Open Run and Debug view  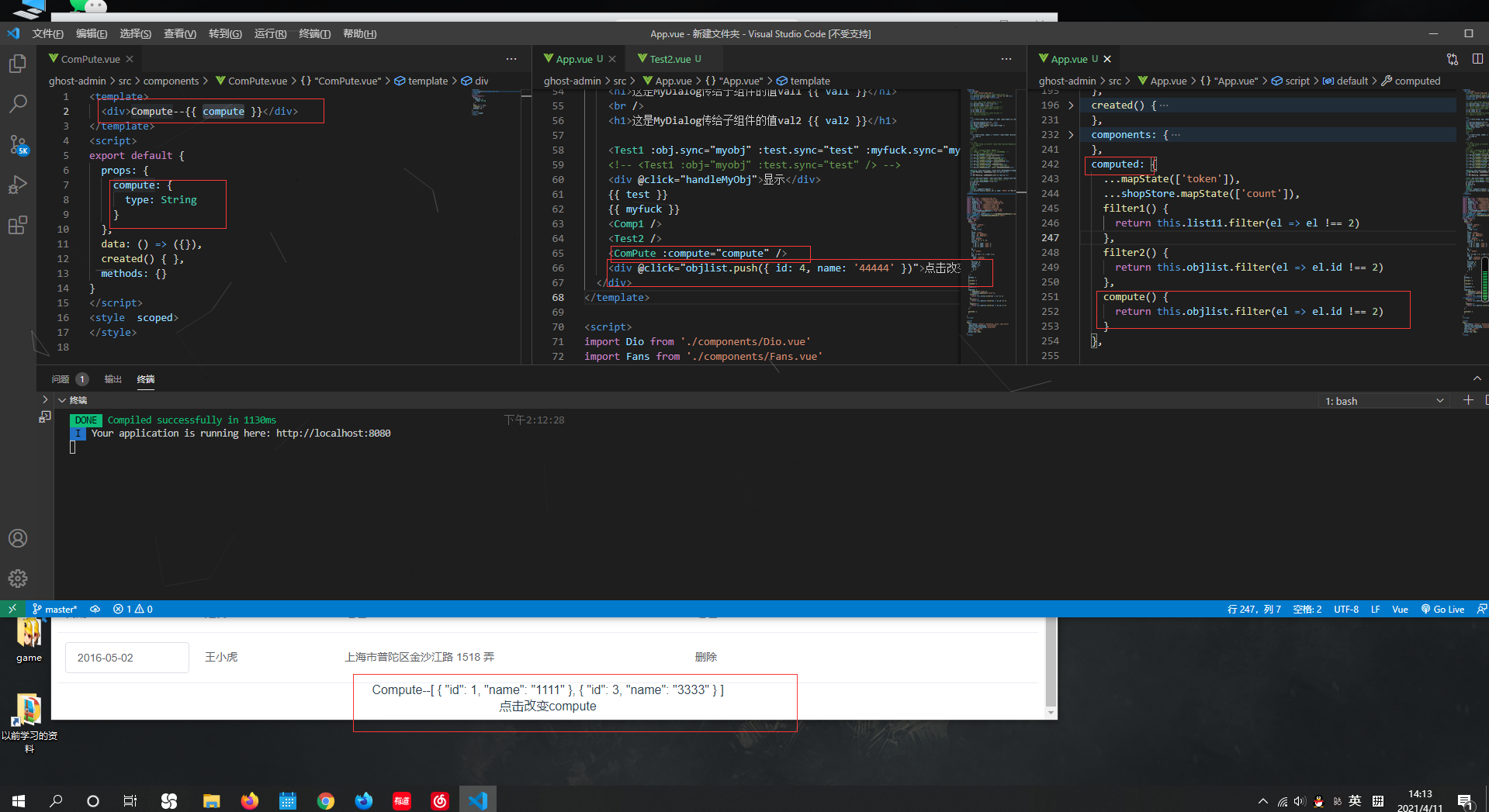point(18,185)
